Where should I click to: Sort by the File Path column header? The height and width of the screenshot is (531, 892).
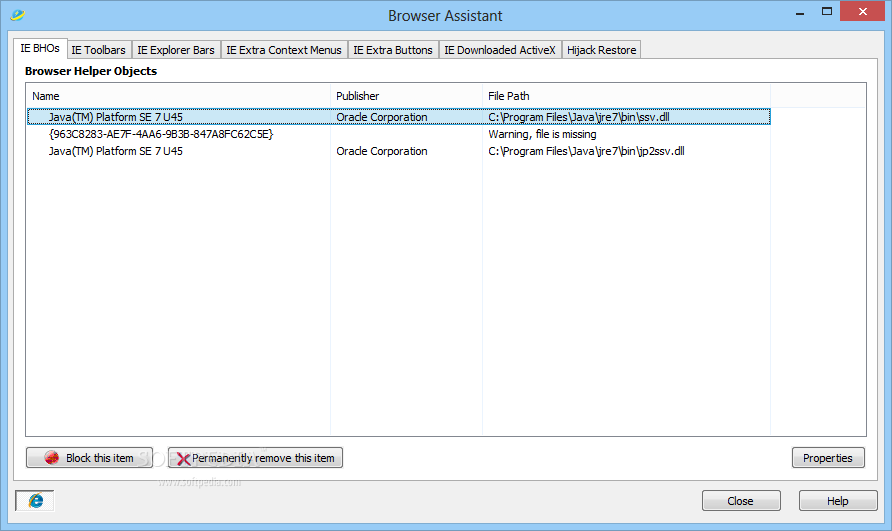point(626,96)
